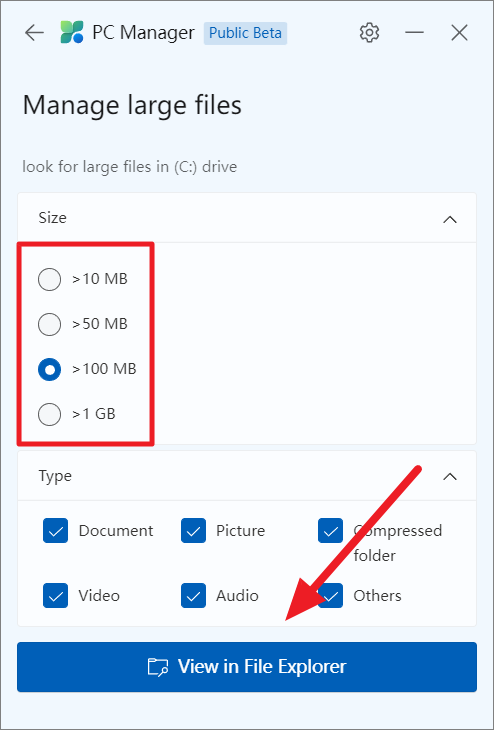Collapse the Size section chevron
This screenshot has width=494, height=730.
pyautogui.click(x=450, y=219)
